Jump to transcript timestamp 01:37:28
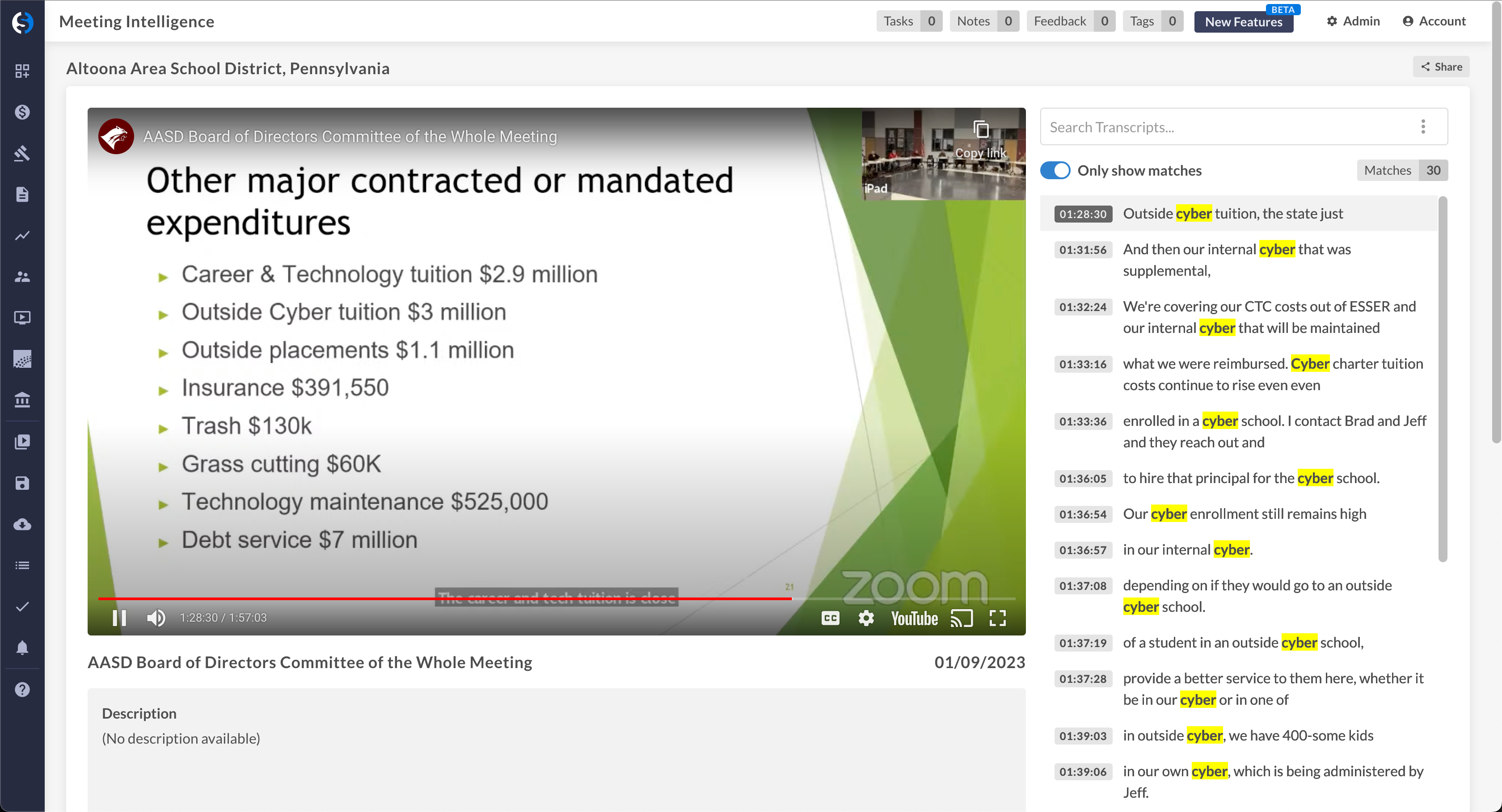This screenshot has height=812, width=1502. (1083, 678)
